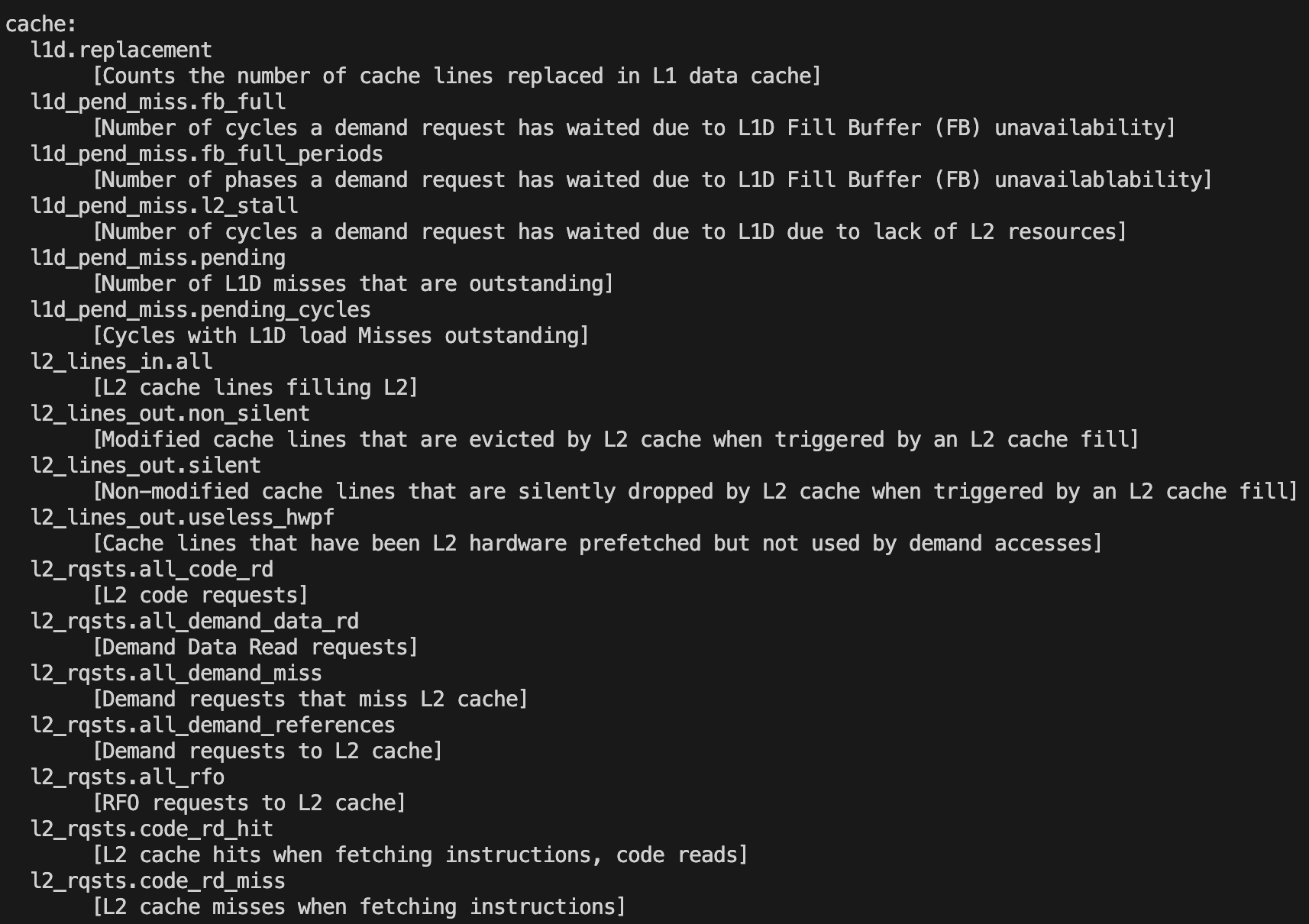The width and height of the screenshot is (1309, 924).
Task: Click the l2_rqsts.all_demand_miss event name
Action: click(176, 673)
